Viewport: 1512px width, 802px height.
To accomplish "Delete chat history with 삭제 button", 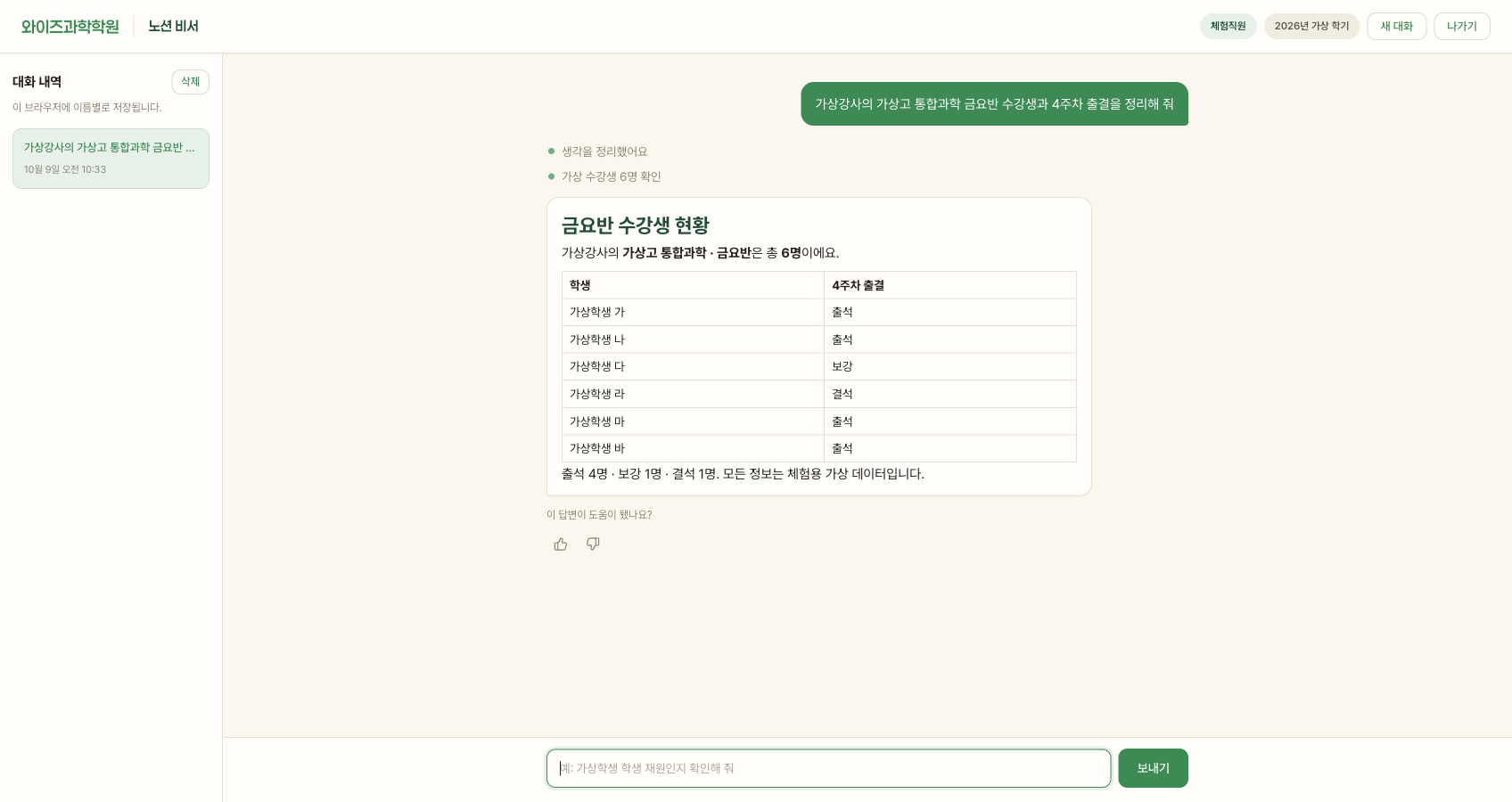I will (x=191, y=82).
